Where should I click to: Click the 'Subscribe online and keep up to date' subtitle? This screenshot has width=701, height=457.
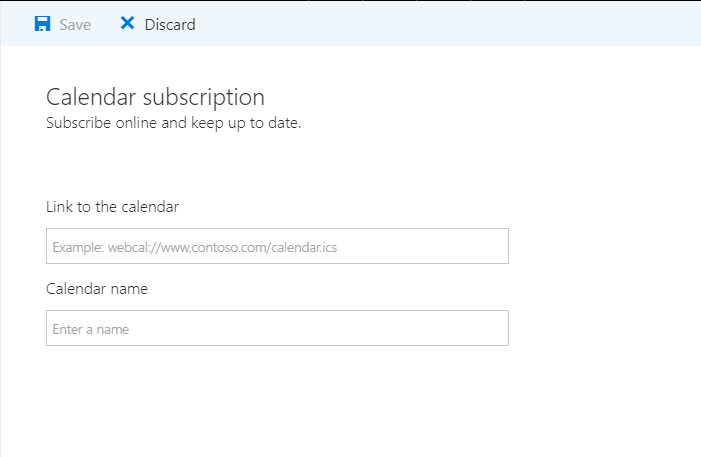(173, 123)
